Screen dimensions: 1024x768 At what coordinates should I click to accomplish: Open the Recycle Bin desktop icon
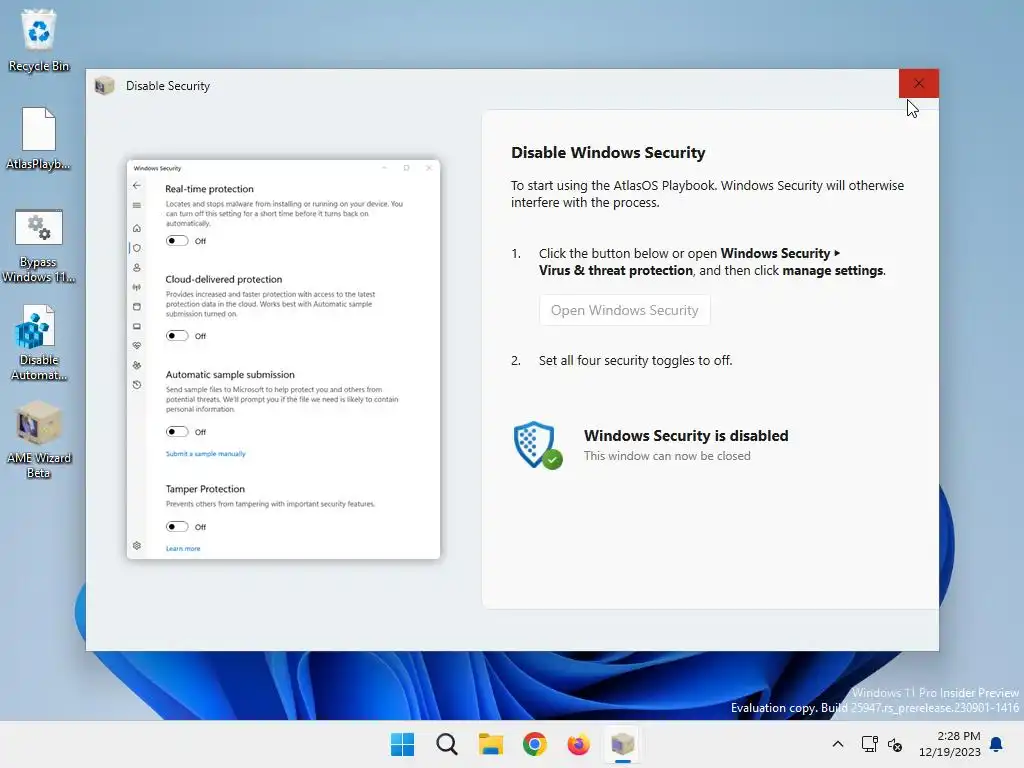pos(39,40)
